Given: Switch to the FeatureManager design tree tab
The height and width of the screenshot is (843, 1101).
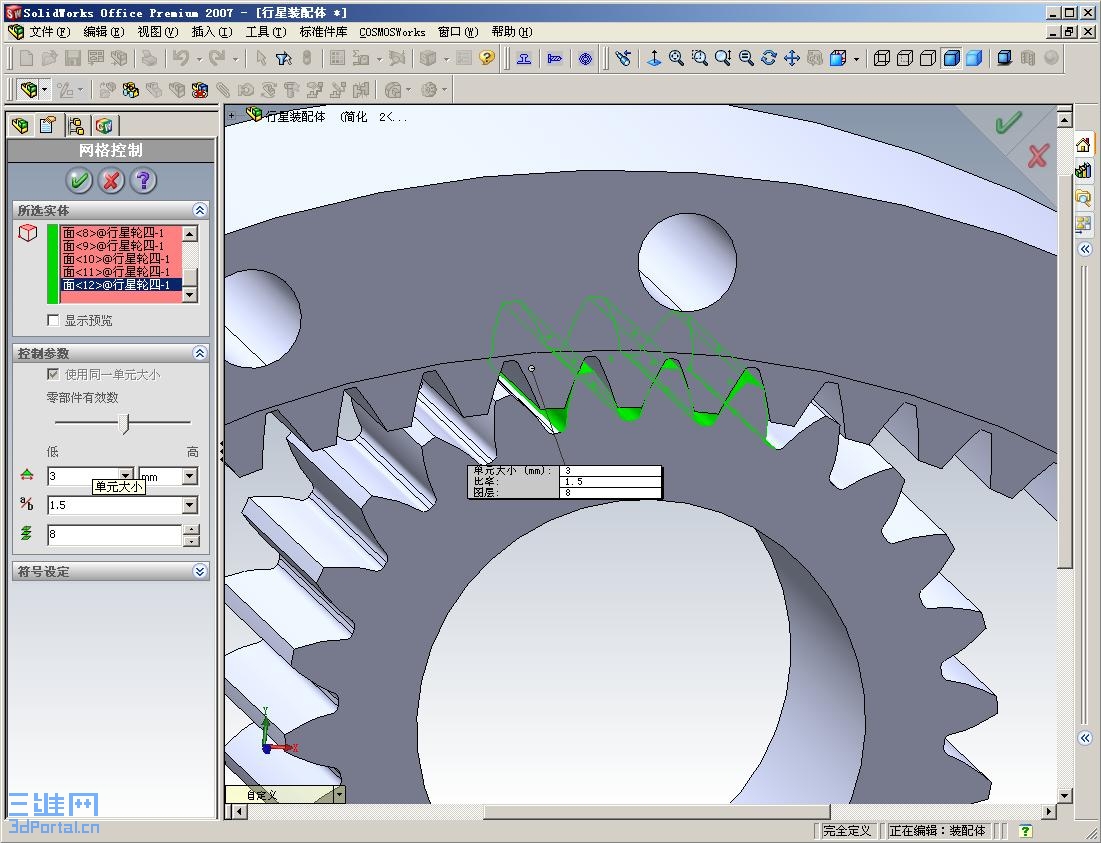Looking at the screenshot, I should click(x=20, y=125).
